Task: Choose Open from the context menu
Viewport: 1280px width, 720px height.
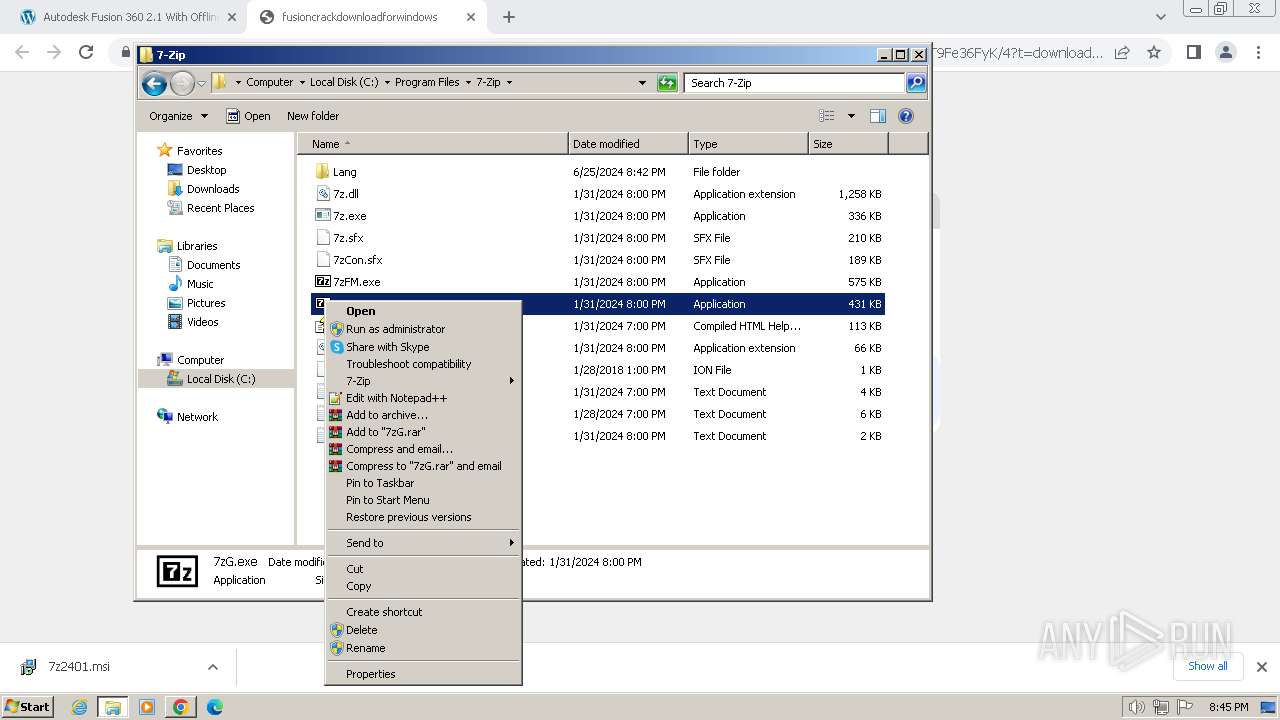Action: coord(424,311)
